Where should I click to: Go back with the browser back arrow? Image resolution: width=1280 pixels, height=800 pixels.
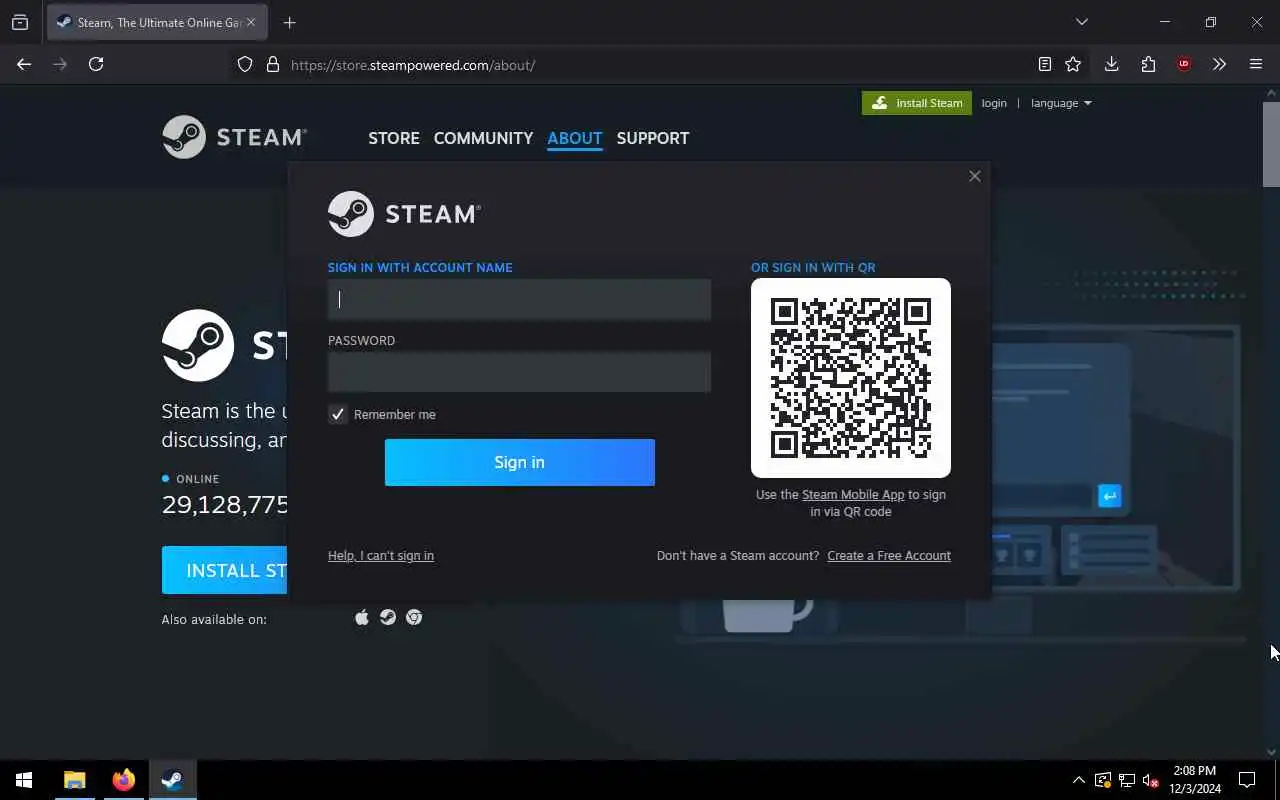click(24, 64)
